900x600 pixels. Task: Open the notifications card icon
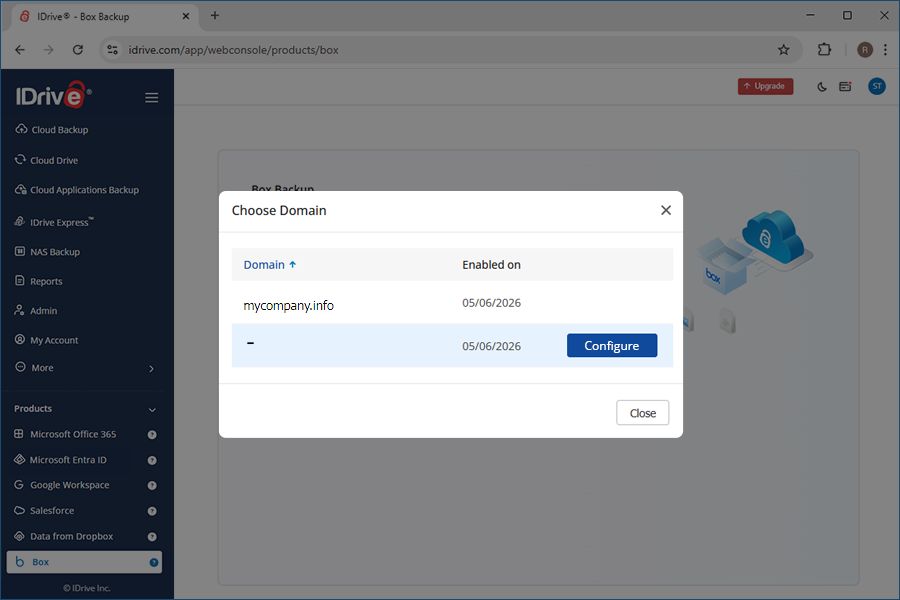tap(845, 86)
